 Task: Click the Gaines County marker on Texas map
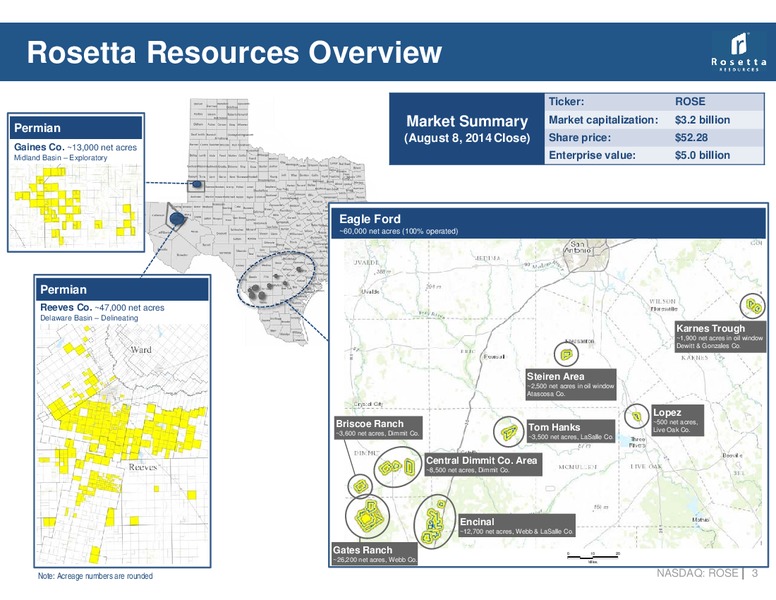196,185
